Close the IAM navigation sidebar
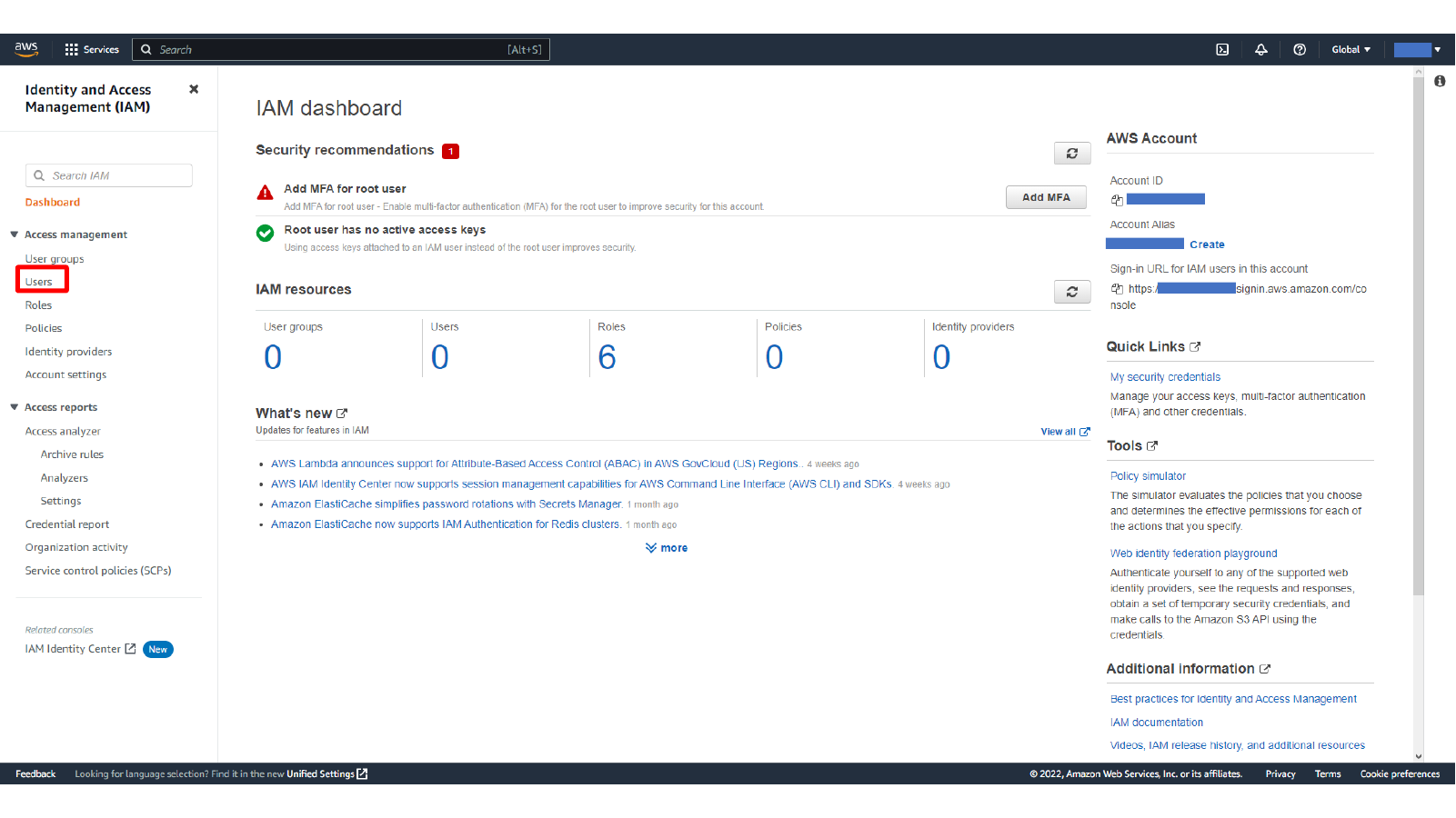The width and height of the screenshot is (1456, 818). pyautogui.click(x=194, y=89)
